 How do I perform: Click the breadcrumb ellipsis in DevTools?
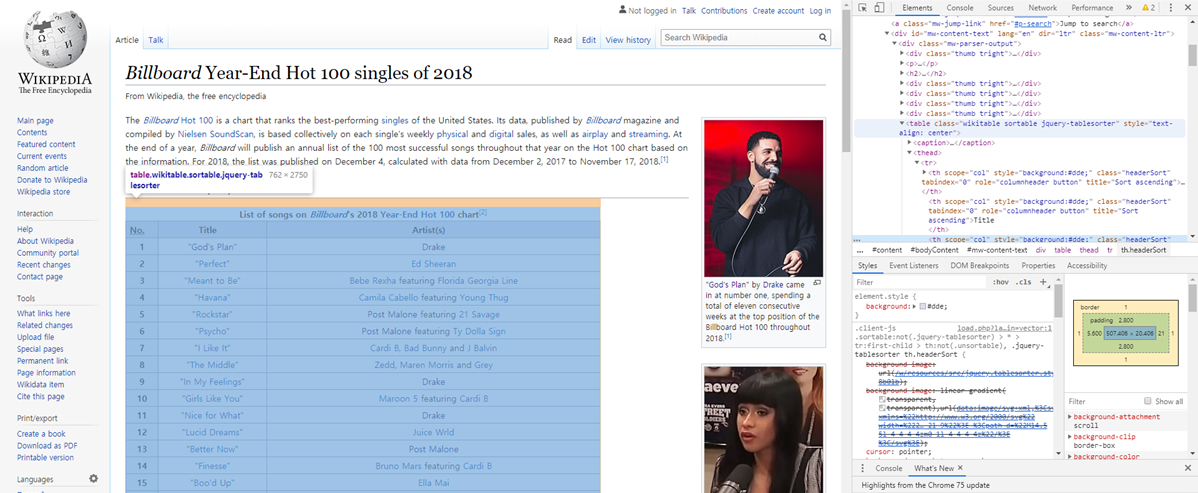pyautogui.click(x=860, y=250)
